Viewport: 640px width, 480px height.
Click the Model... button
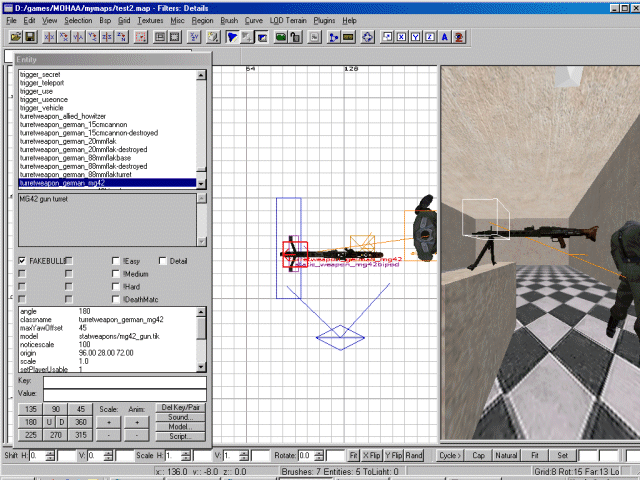tap(181, 427)
